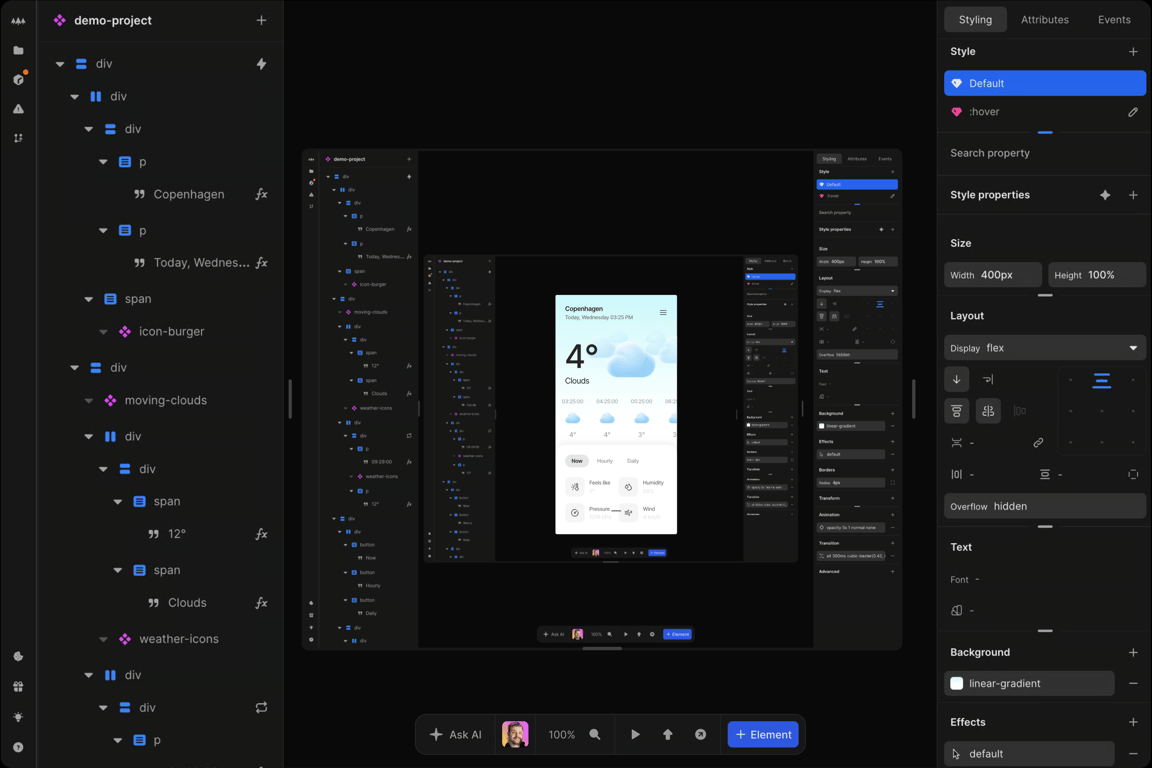
Task: Click the Ask AI button
Action: click(x=455, y=734)
